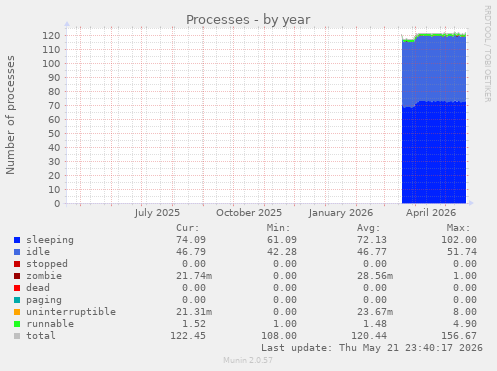Click the total legend color swatch
The image size is (497, 371).
[x=17, y=336]
